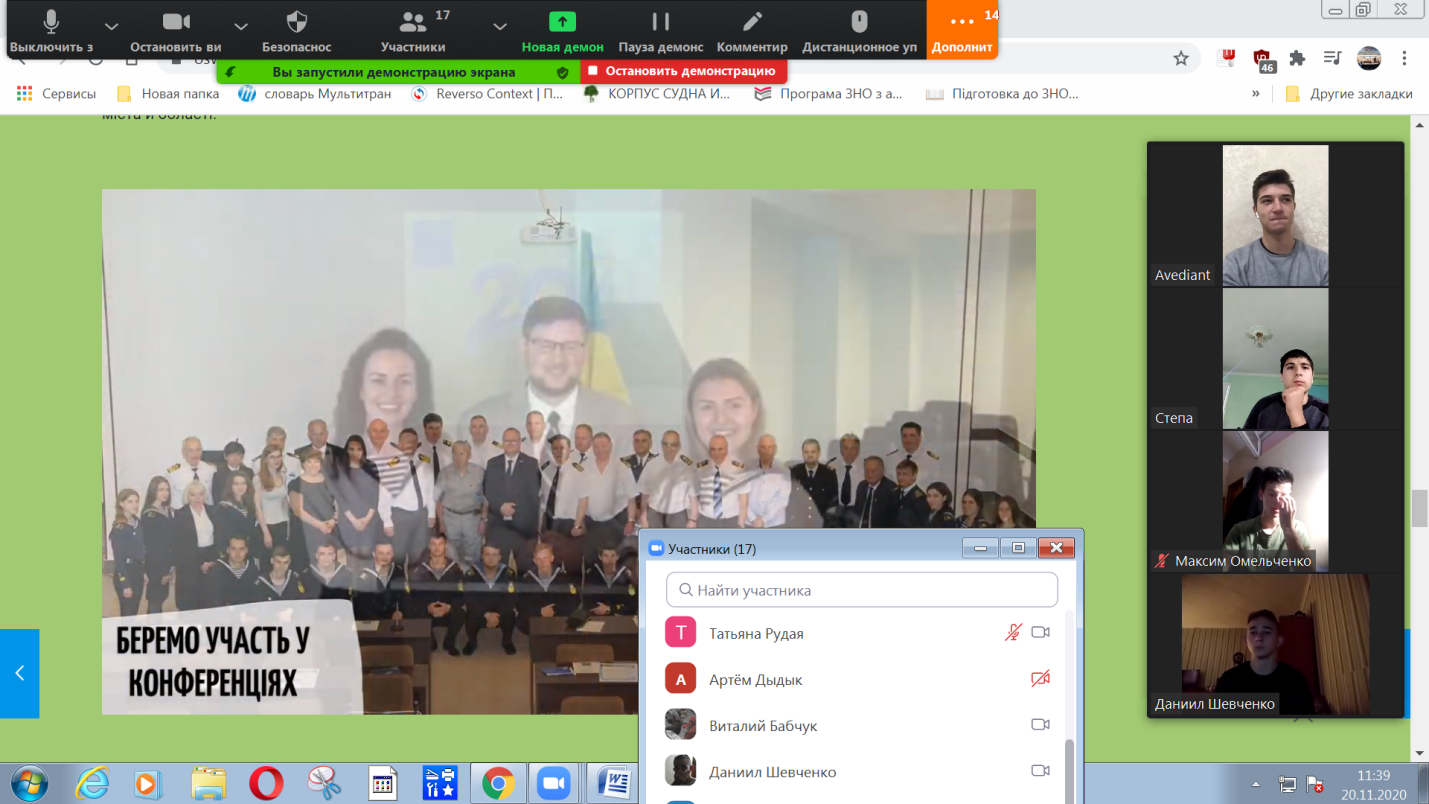This screenshot has height=804, width=1429.
Task: Click the conference group photo slide
Action: (x=569, y=452)
